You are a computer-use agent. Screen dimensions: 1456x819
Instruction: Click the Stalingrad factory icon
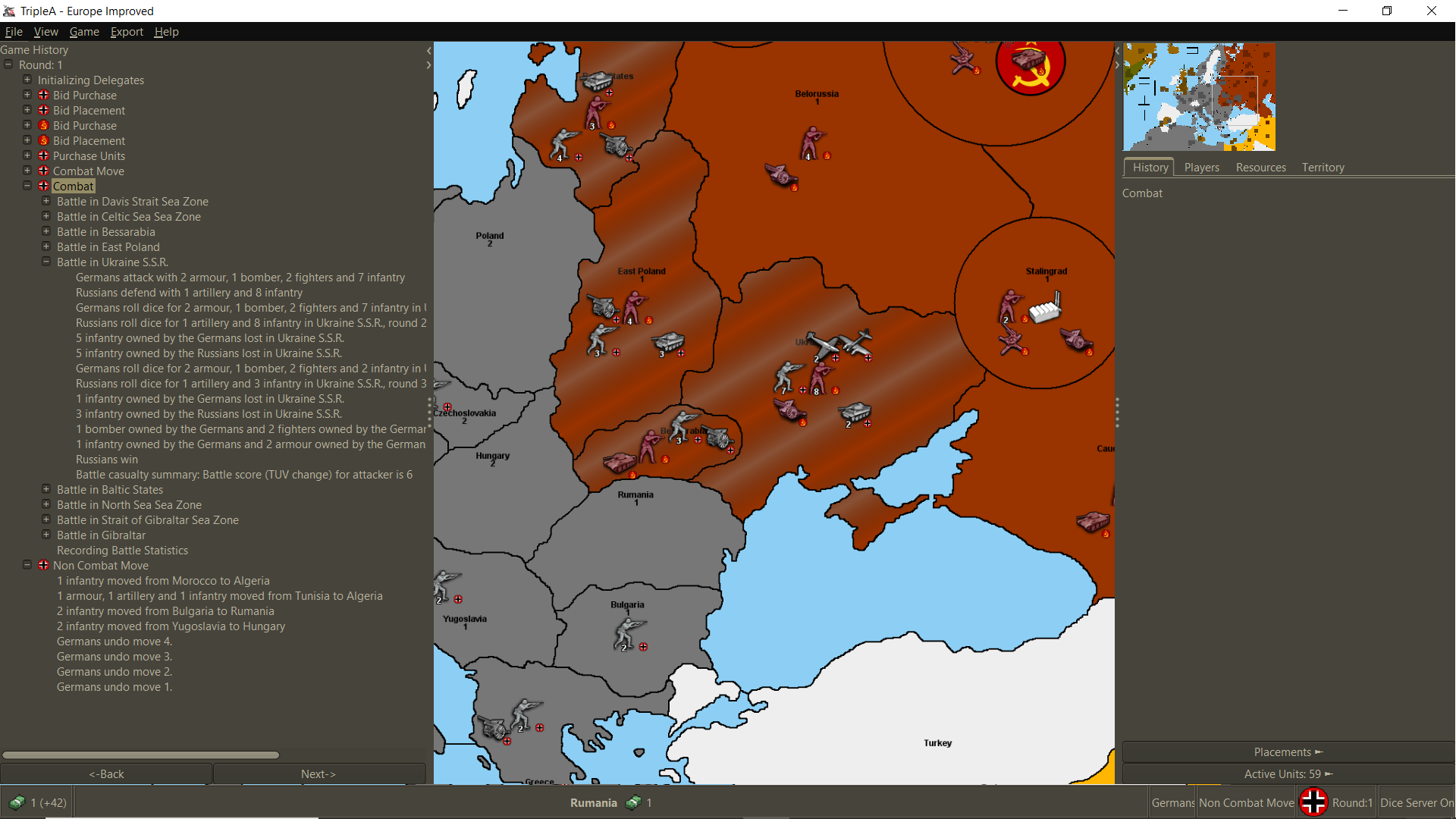[x=1045, y=309]
